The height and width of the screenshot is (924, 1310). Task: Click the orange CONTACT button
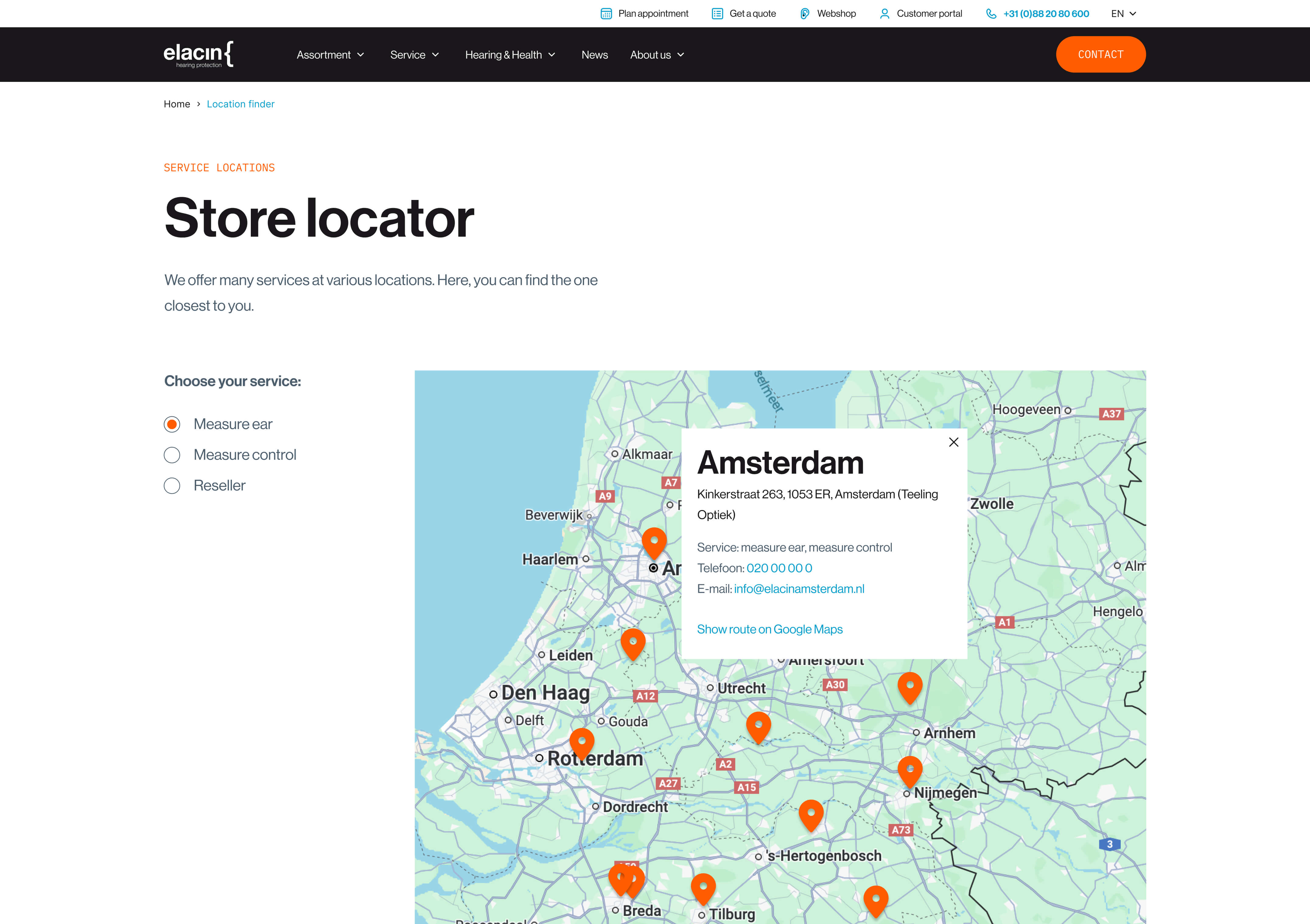(1101, 54)
